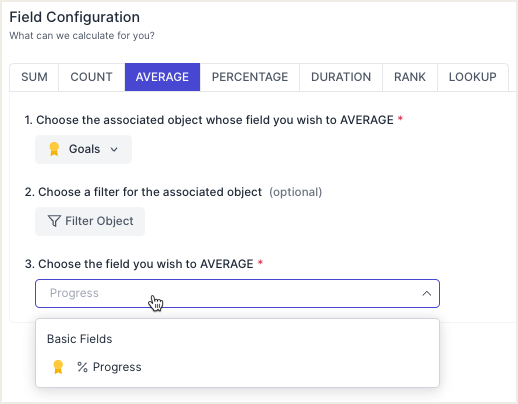The image size is (518, 404).
Task: Click the Filter Object button
Action: pos(90,221)
